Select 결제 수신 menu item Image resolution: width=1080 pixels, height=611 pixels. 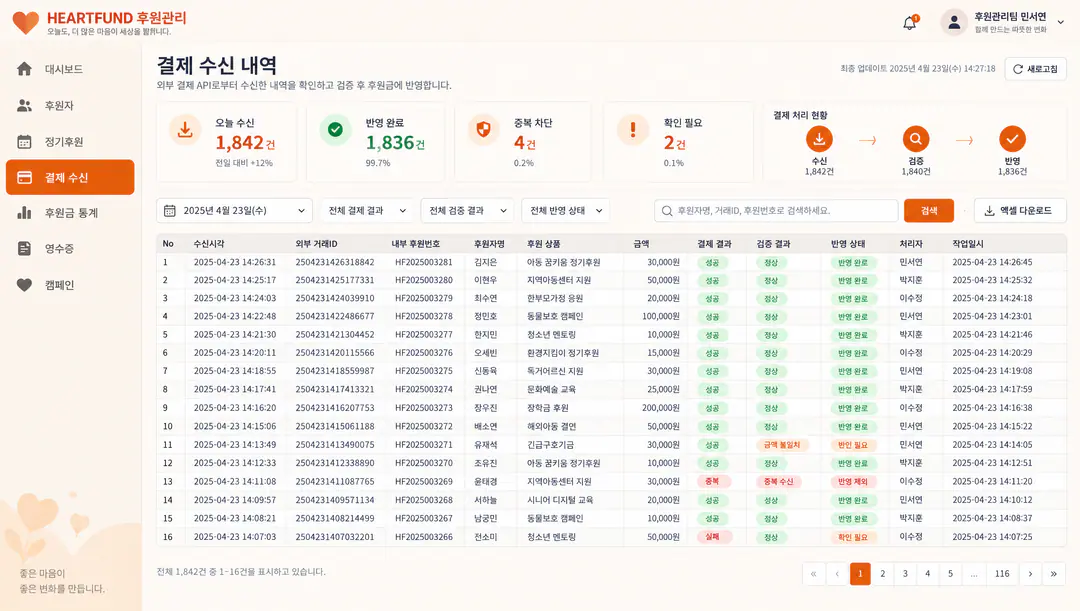70,177
